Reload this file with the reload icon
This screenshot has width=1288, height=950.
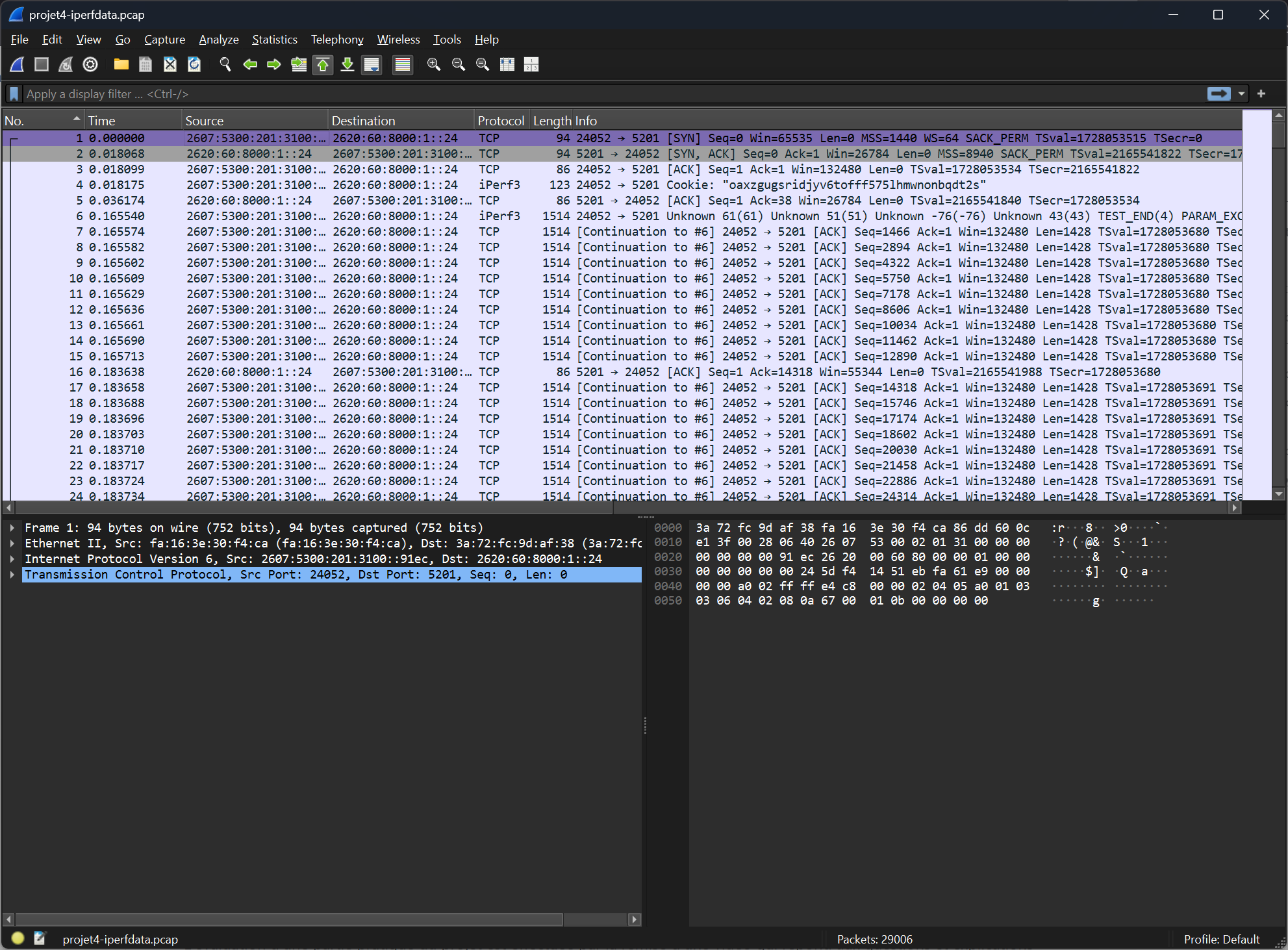coord(194,64)
